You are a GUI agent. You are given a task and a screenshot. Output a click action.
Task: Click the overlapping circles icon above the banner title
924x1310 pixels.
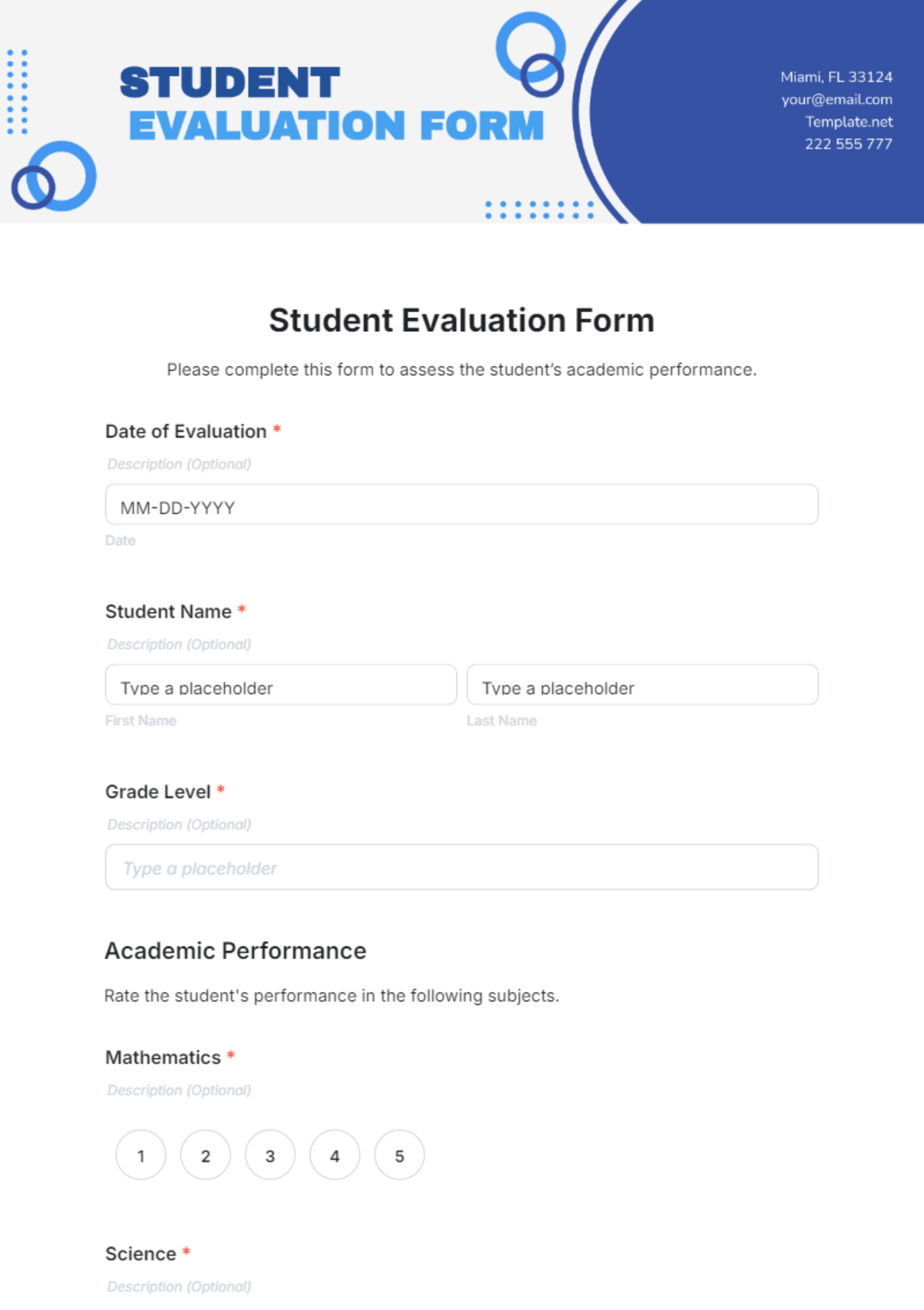(x=531, y=54)
